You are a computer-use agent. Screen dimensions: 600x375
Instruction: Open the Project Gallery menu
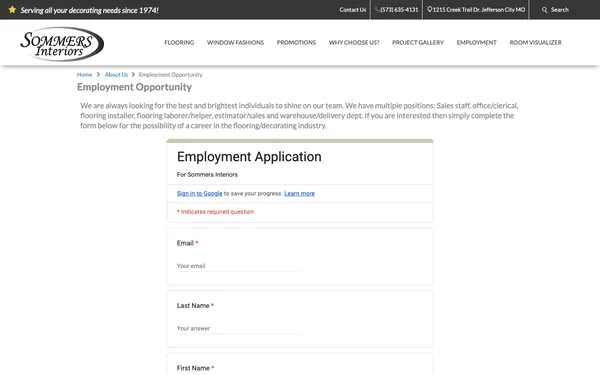coord(418,42)
